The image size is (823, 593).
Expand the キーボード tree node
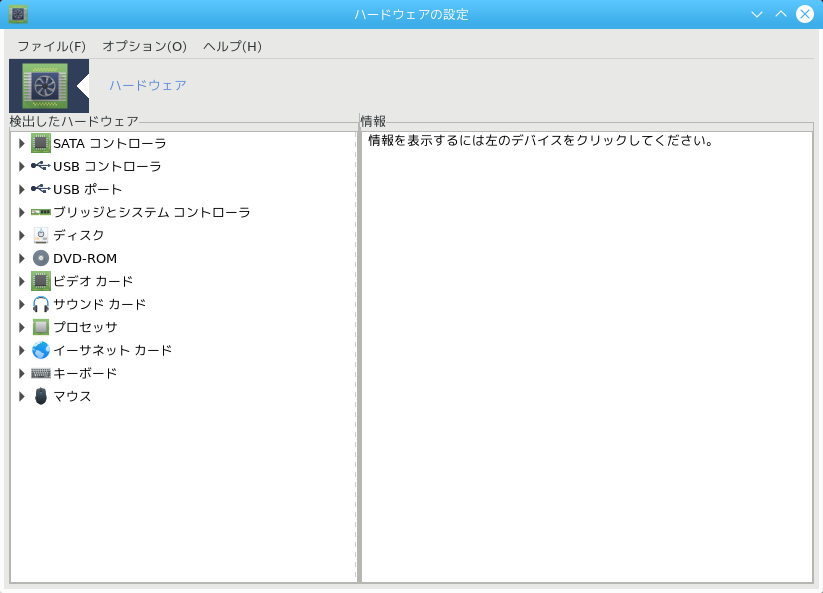[x=22, y=374]
